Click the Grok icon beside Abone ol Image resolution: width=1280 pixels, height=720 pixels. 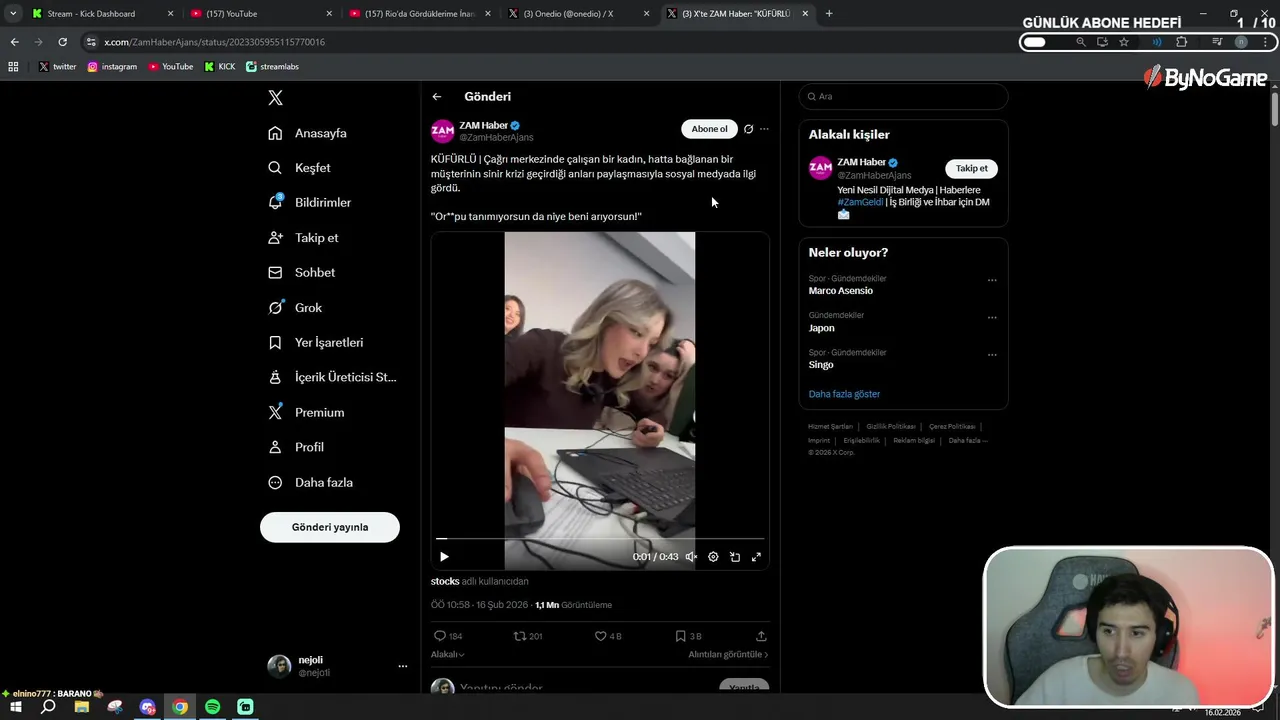coord(748,129)
